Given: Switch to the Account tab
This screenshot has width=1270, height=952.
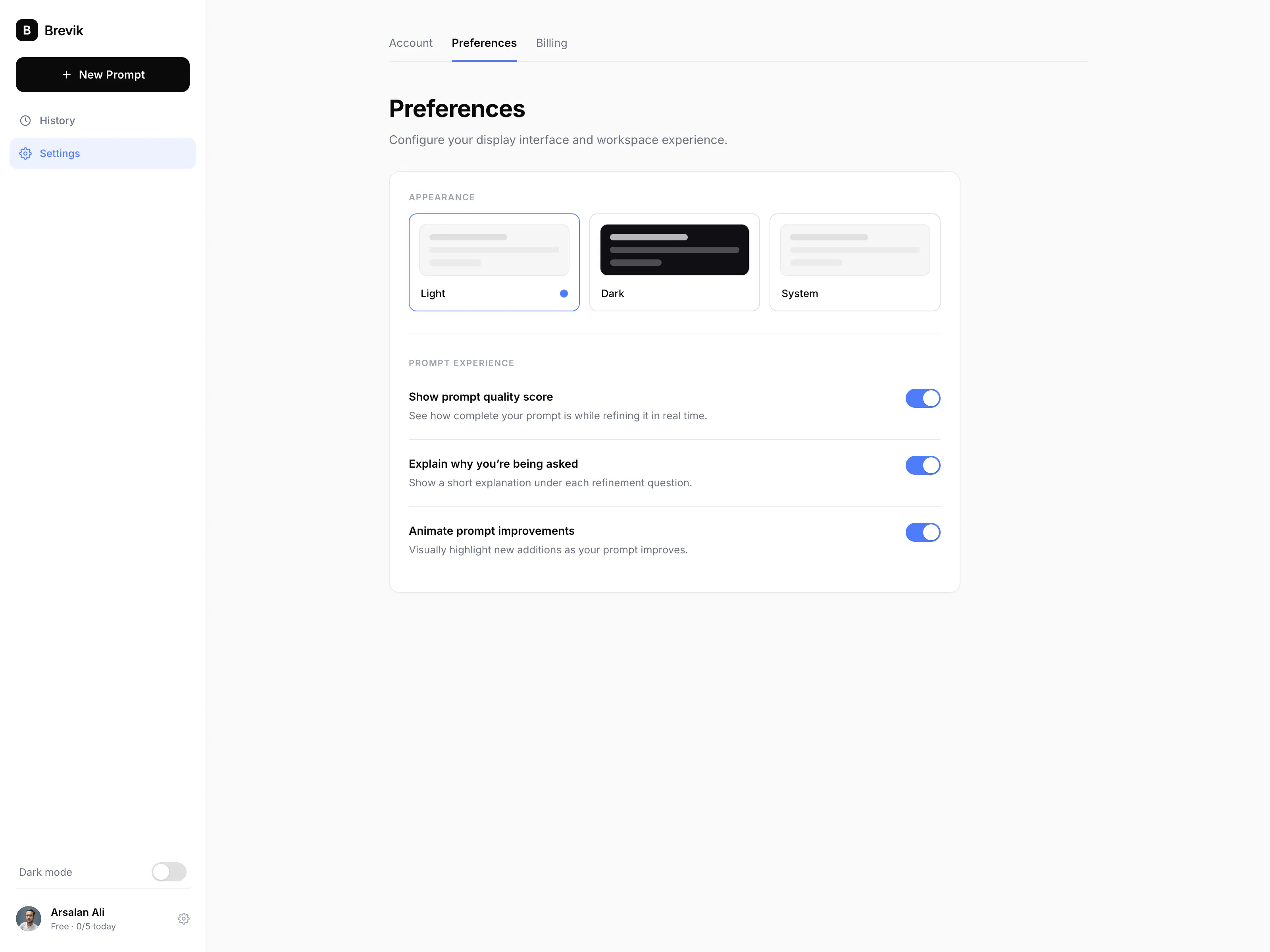Looking at the screenshot, I should click(x=410, y=43).
